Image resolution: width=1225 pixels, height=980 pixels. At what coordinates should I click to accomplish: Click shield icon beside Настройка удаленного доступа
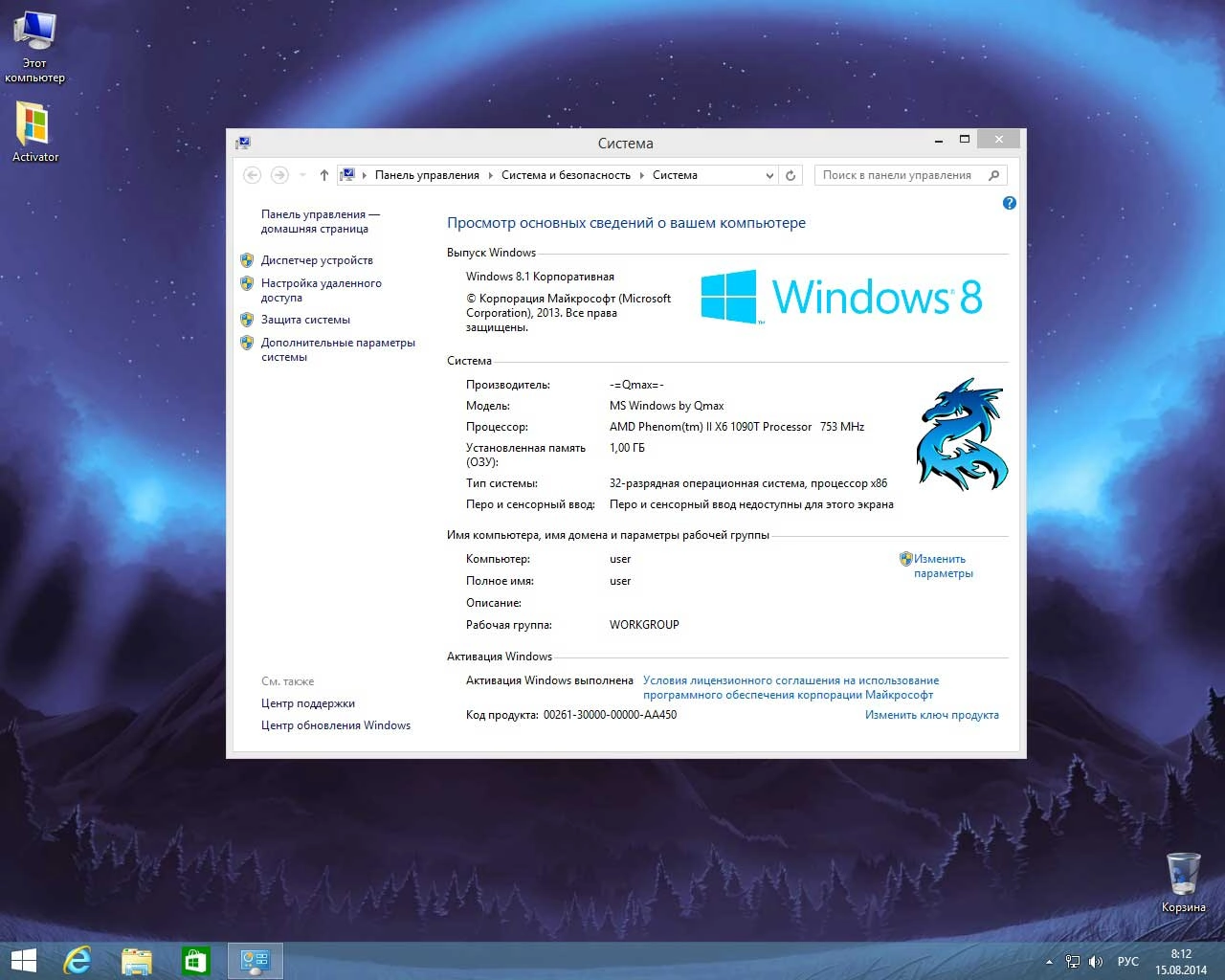tap(247, 283)
